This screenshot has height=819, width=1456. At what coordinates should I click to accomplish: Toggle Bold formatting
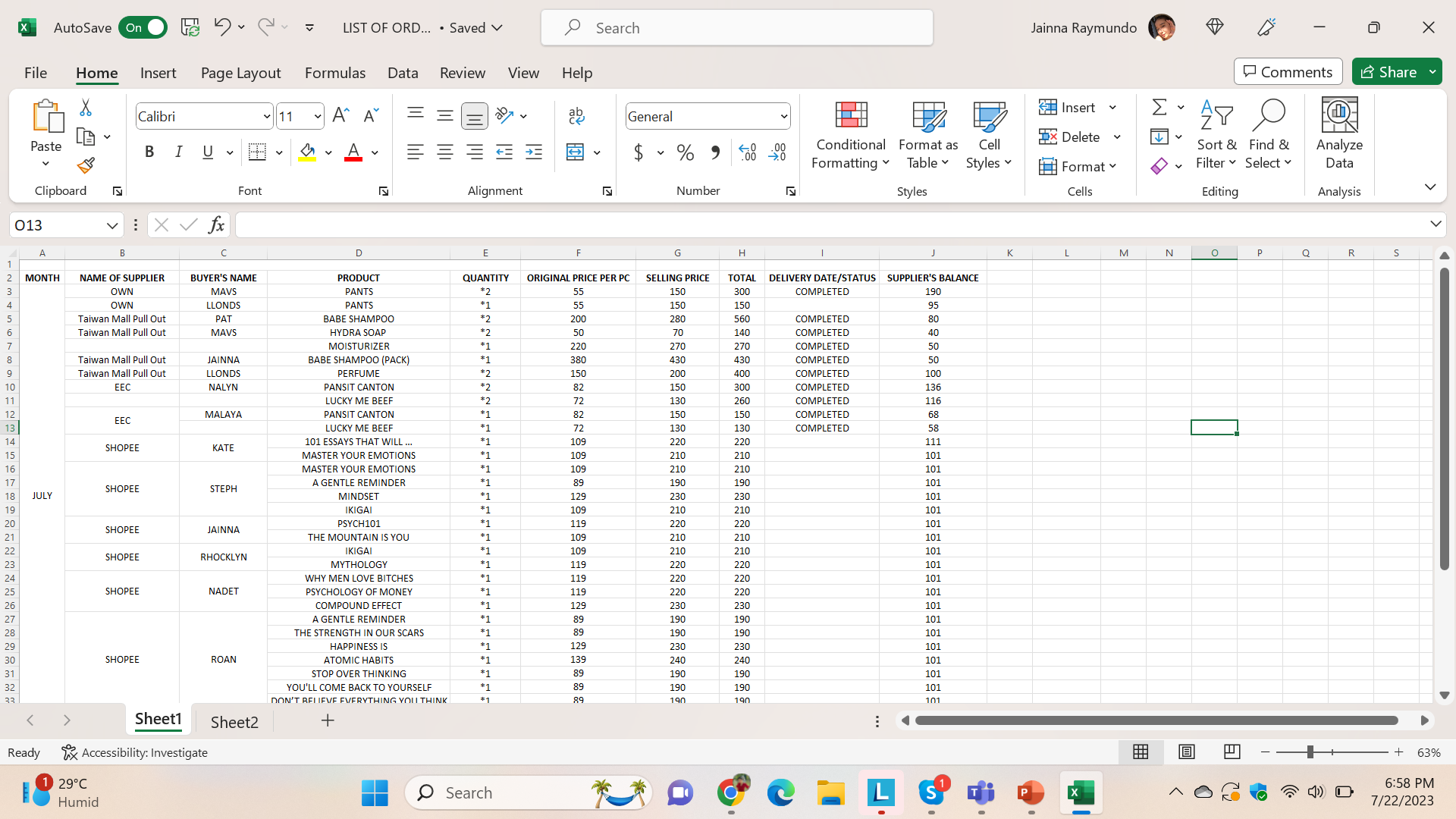coord(149,152)
